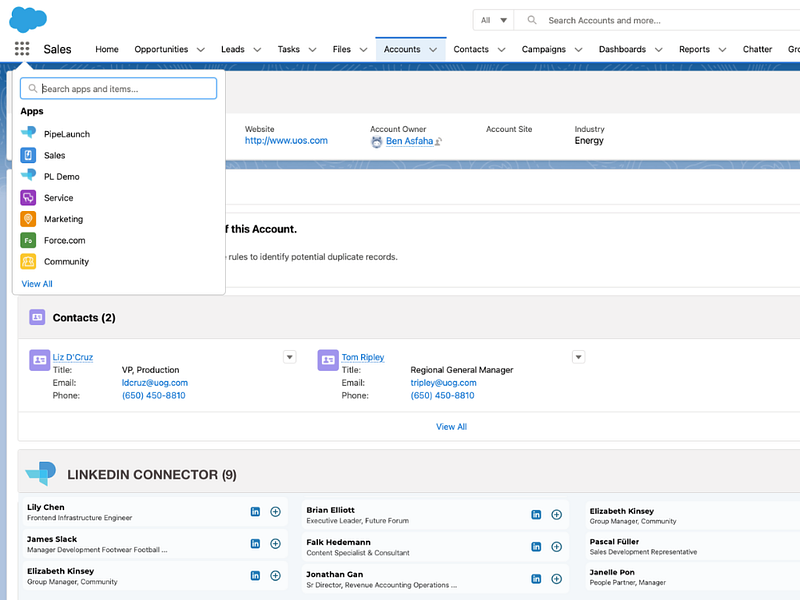Screen dimensions: 800x600
Task: Click View All under Apps list
Action: [37, 284]
